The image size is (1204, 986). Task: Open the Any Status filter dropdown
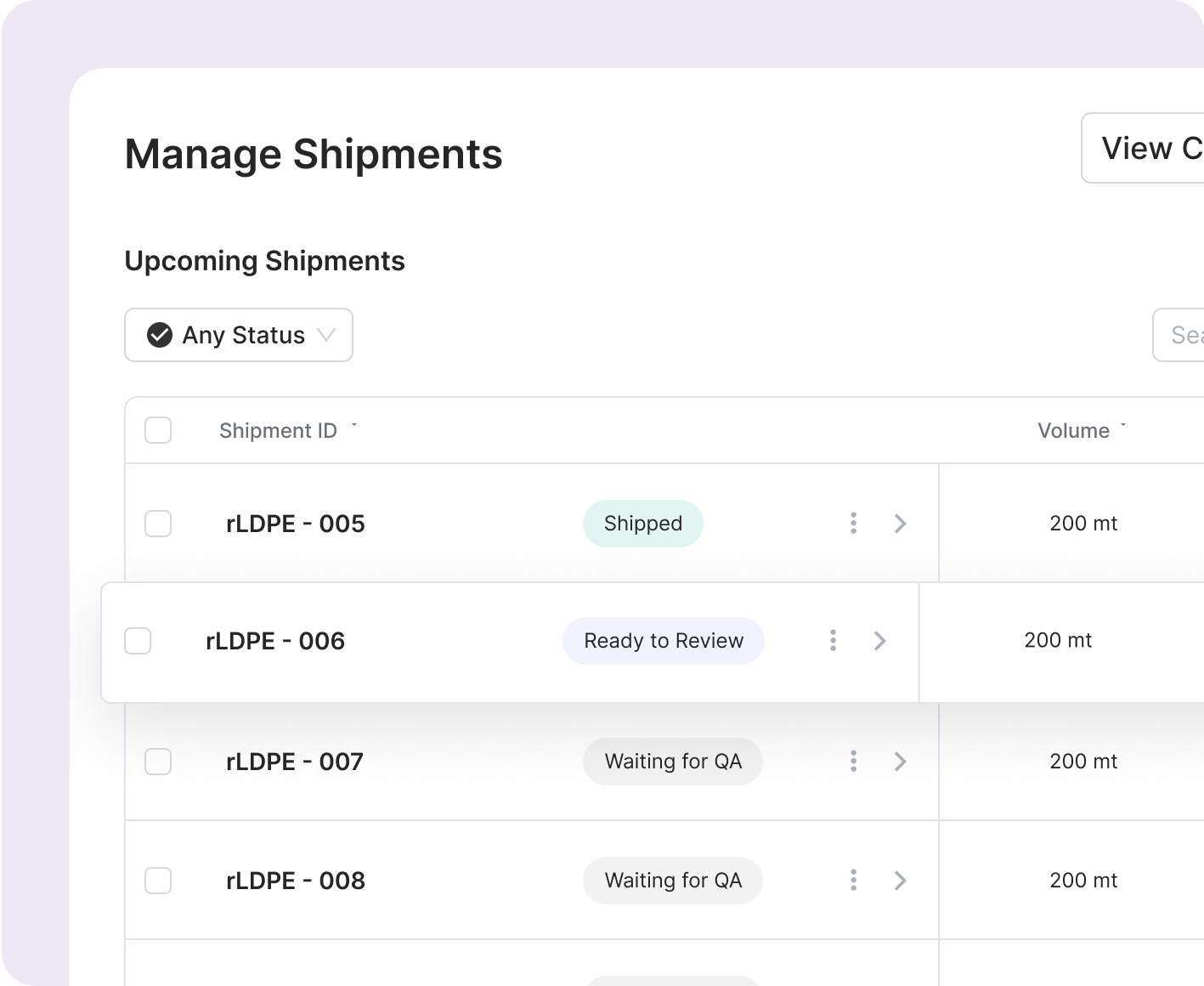pos(239,335)
